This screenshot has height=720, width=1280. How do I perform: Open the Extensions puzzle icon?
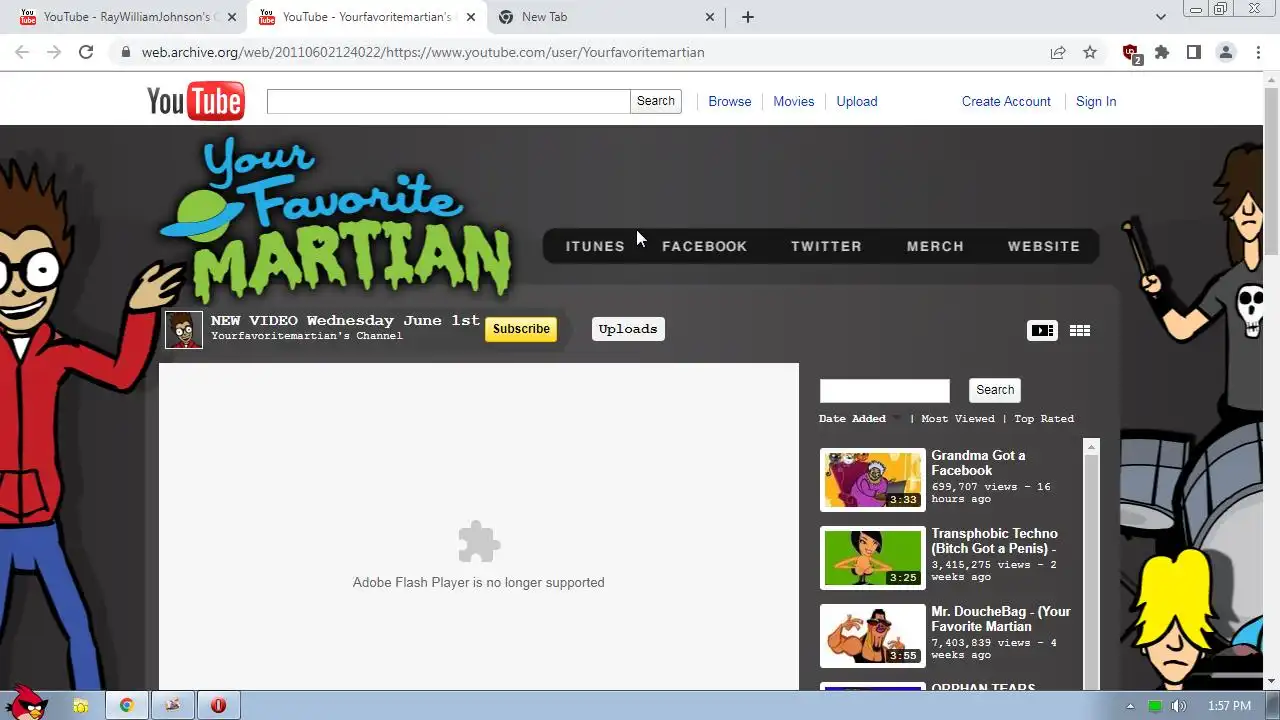click(1162, 52)
